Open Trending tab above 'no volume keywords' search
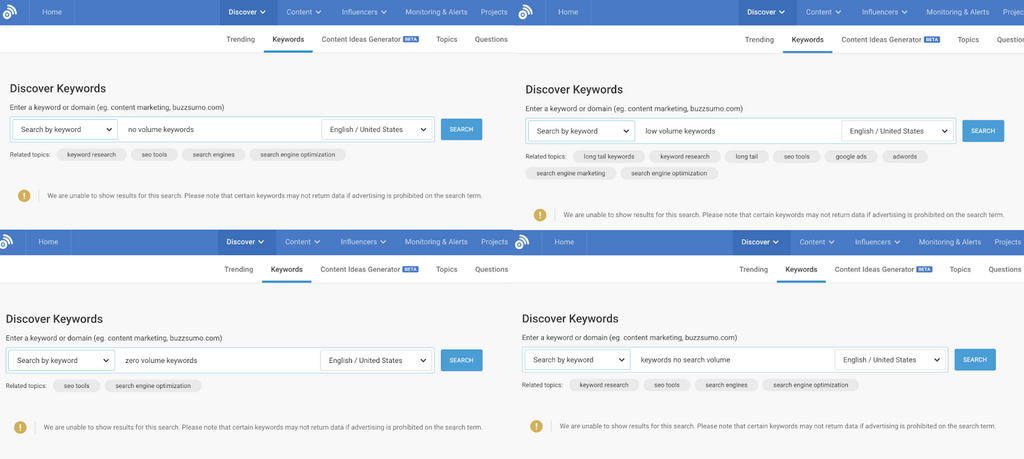Image resolution: width=1024 pixels, height=459 pixels. tap(239, 39)
